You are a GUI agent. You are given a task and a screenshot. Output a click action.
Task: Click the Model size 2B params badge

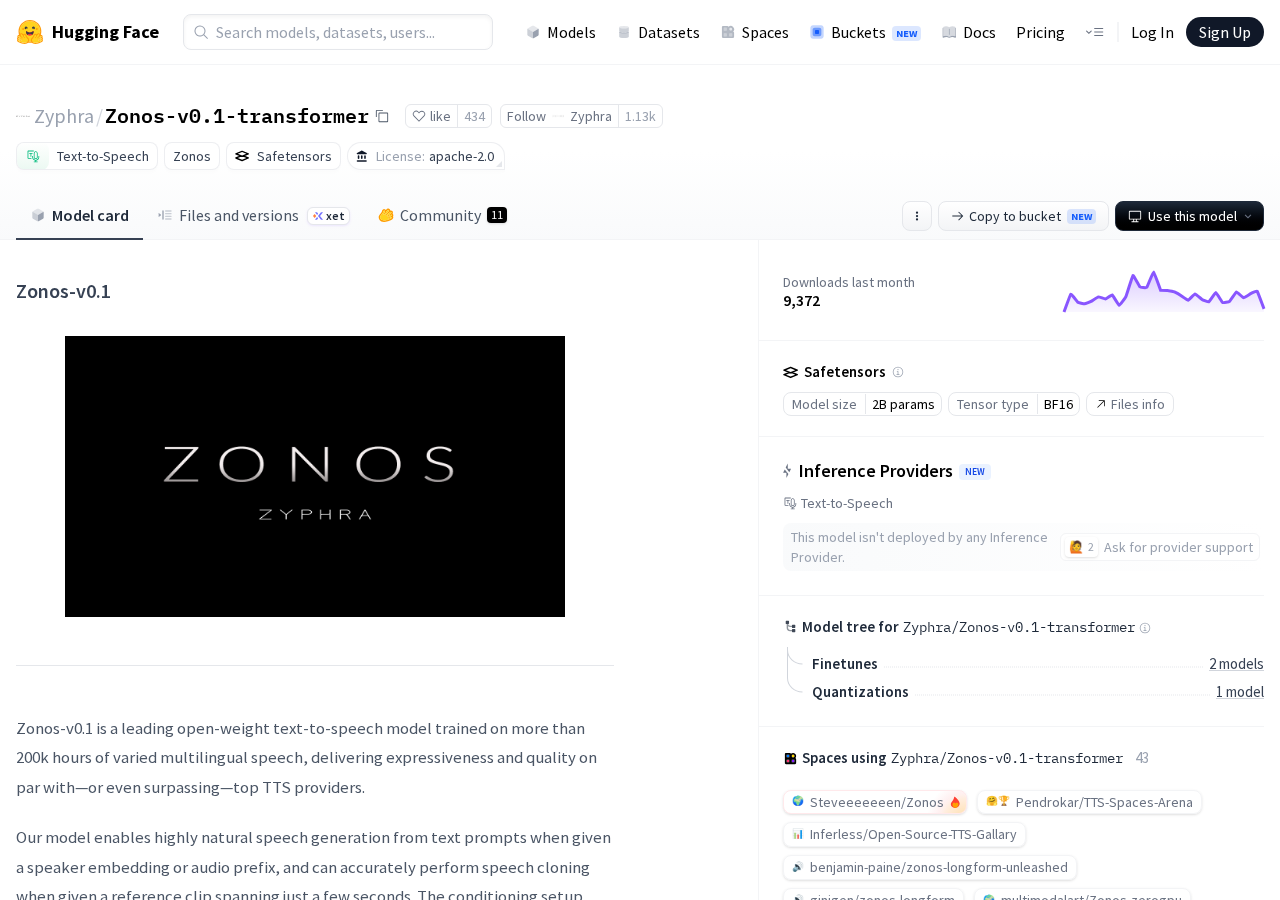coord(862,404)
